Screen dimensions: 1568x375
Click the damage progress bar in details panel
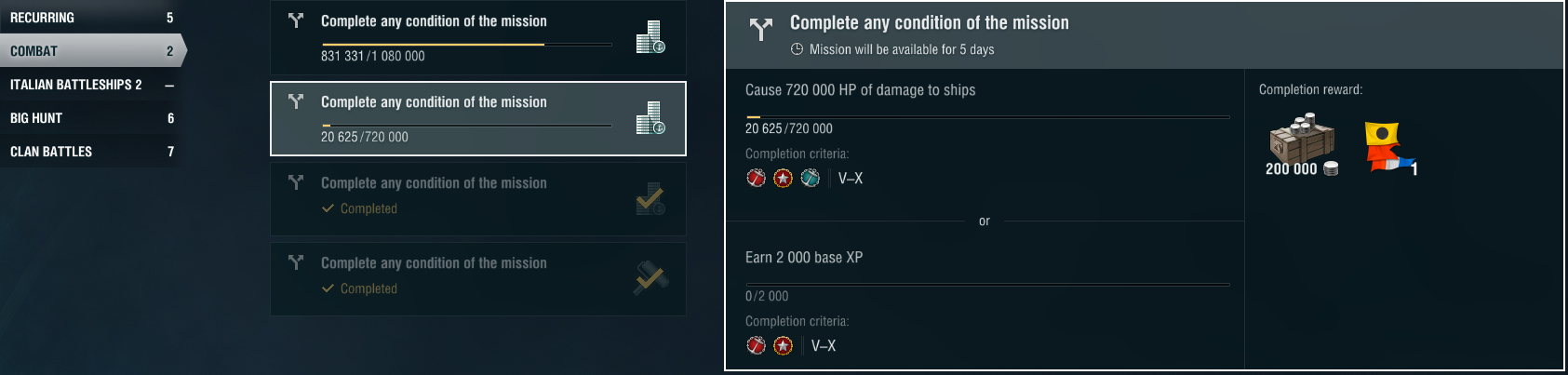(x=986, y=117)
